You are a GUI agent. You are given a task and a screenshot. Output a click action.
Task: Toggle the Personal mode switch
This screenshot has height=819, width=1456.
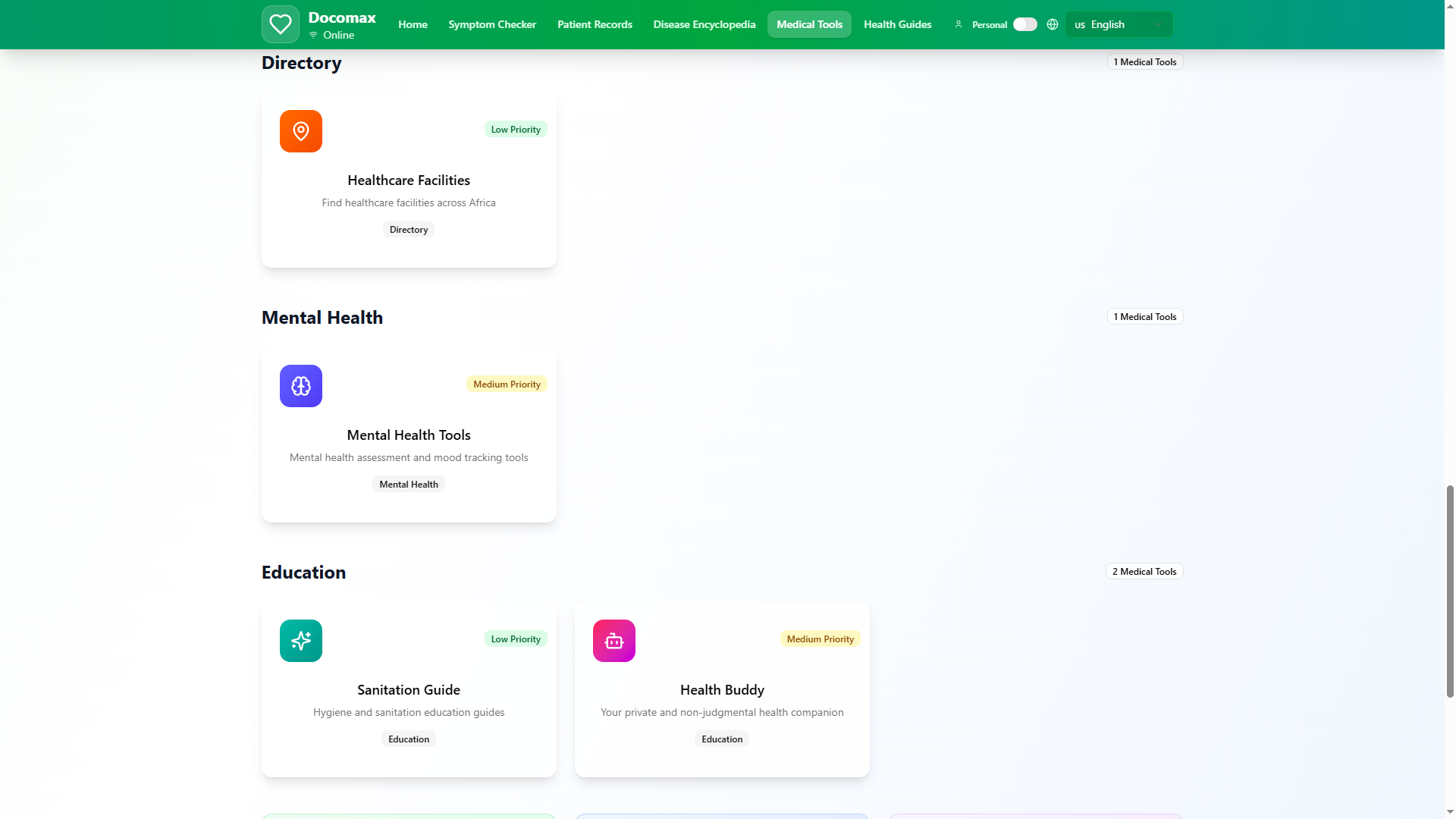pyautogui.click(x=1025, y=24)
